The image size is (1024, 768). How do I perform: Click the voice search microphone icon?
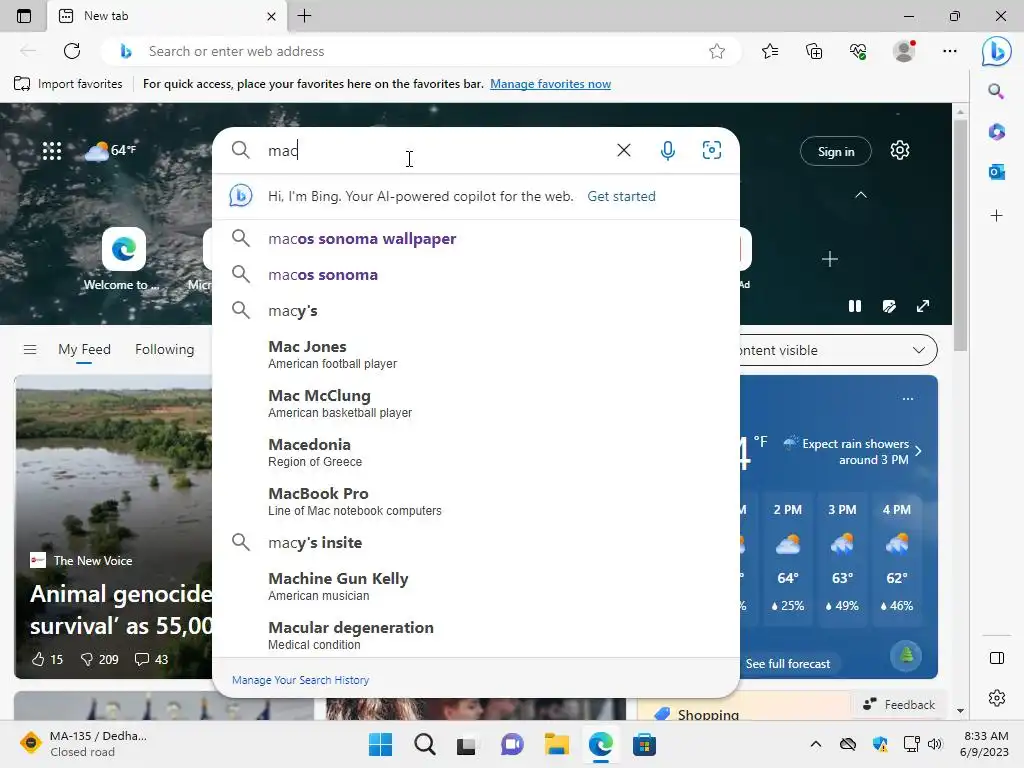pyautogui.click(x=667, y=150)
